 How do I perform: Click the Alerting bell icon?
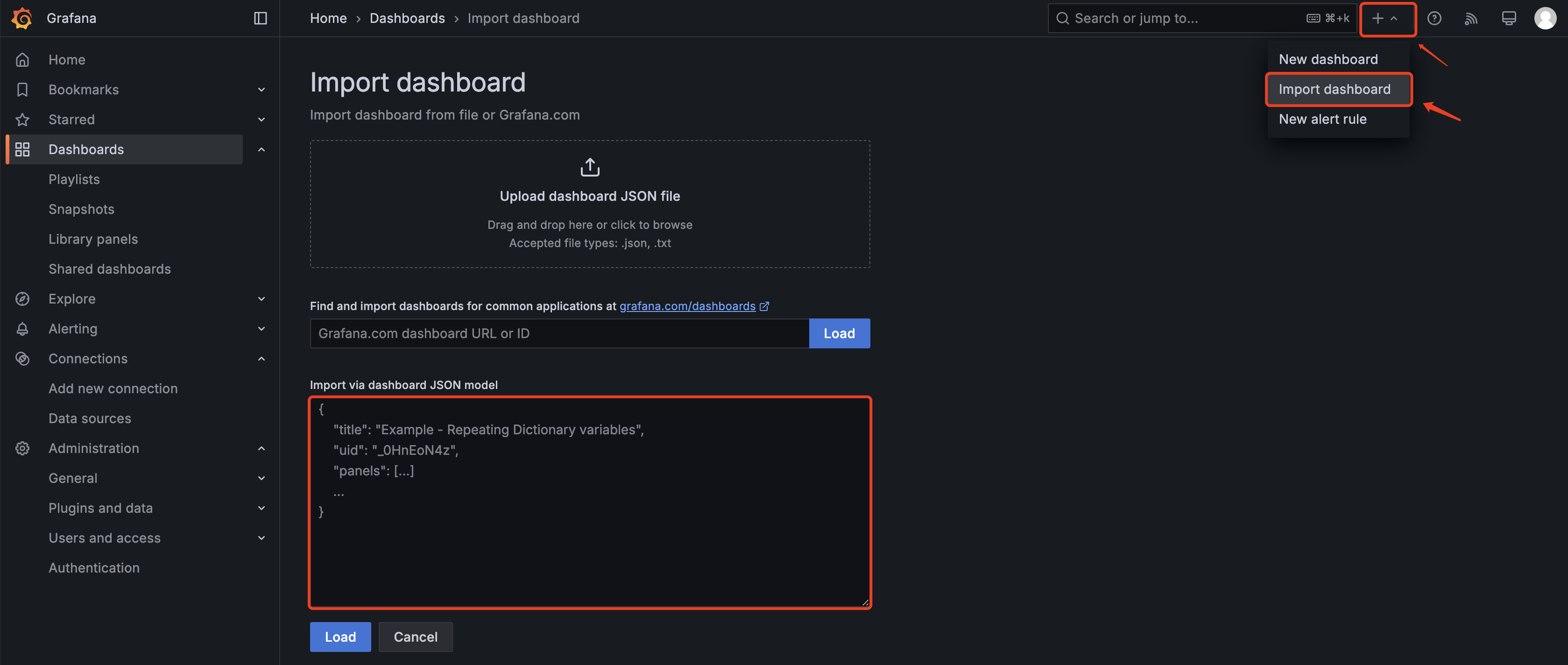pyautogui.click(x=22, y=329)
